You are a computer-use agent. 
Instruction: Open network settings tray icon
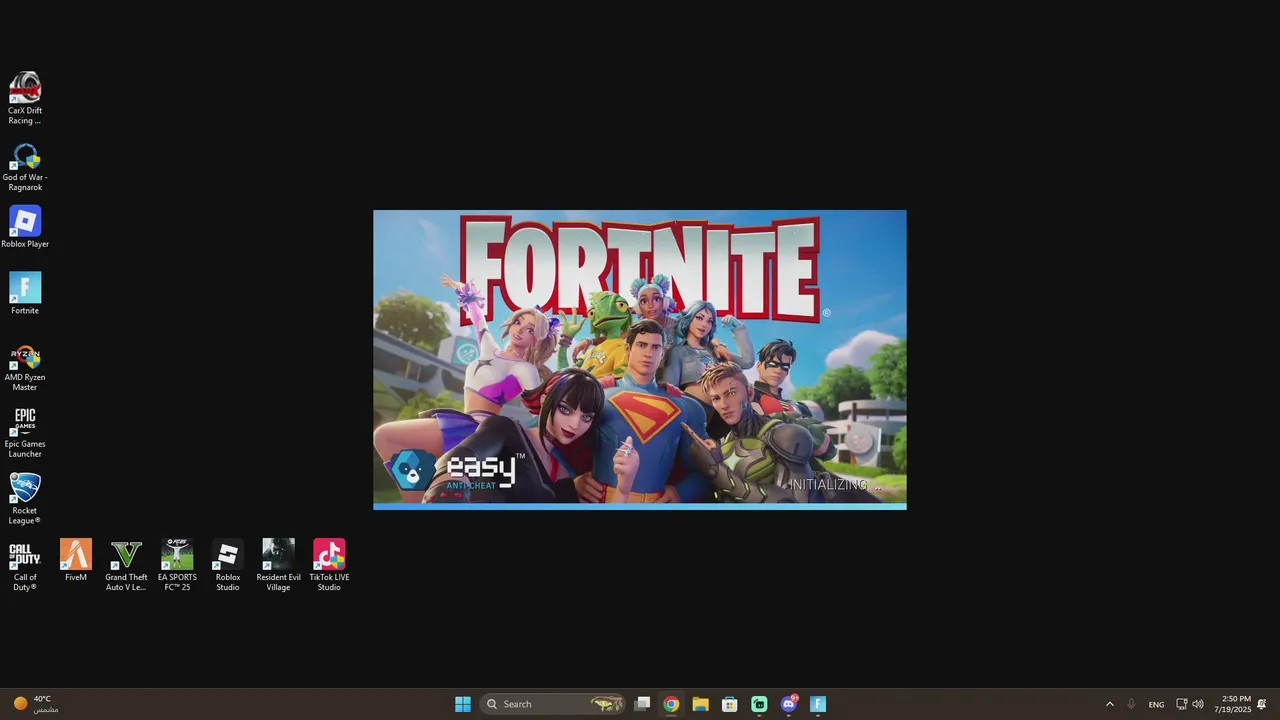[x=1181, y=704]
